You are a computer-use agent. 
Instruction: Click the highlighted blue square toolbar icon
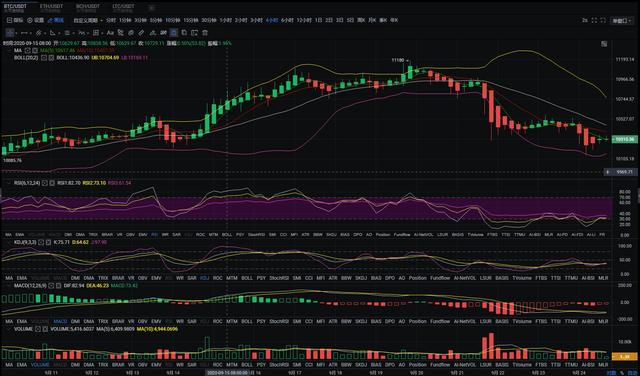(x=173, y=33)
